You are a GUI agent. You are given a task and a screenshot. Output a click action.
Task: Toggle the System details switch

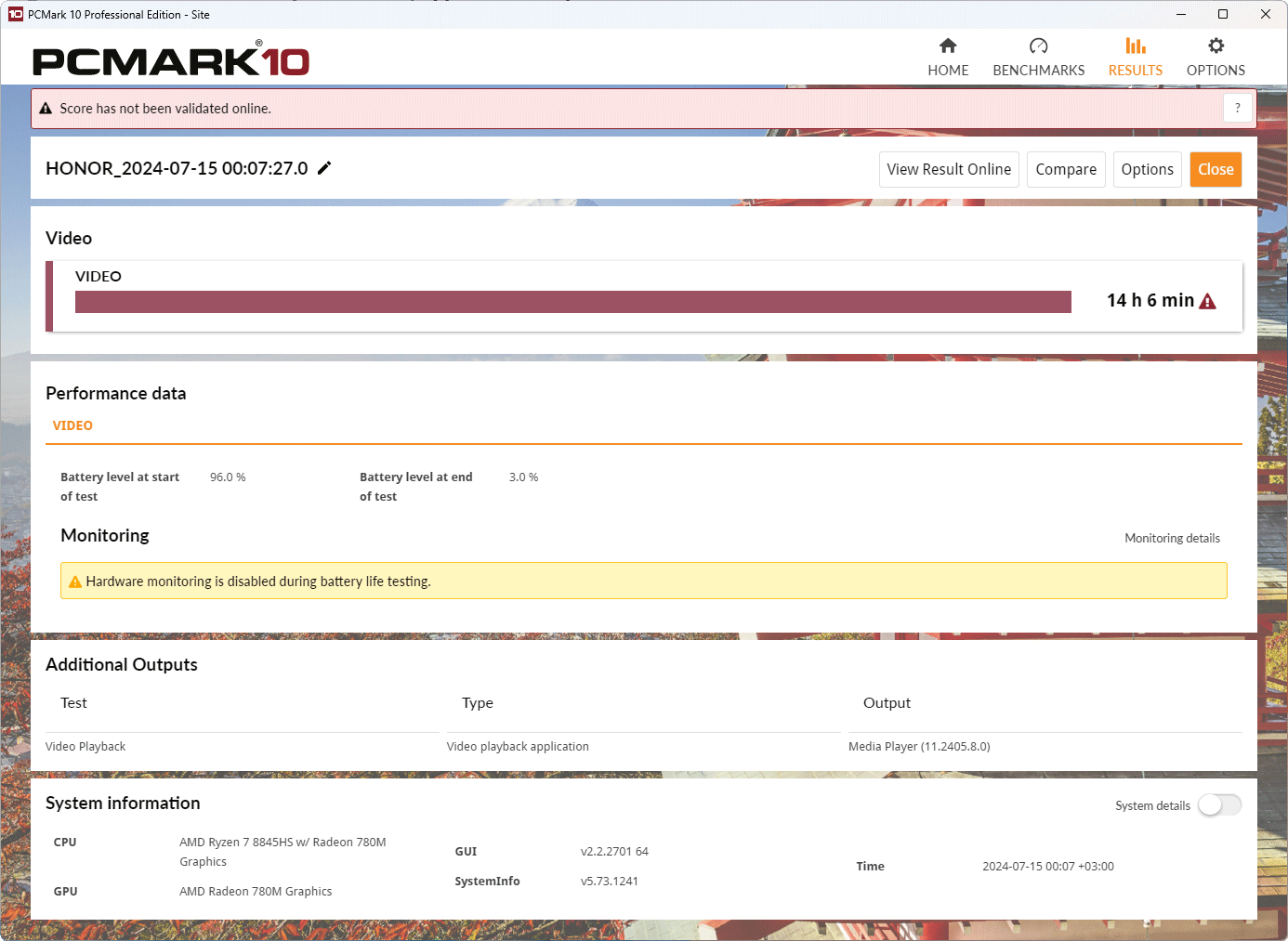[1219, 805]
